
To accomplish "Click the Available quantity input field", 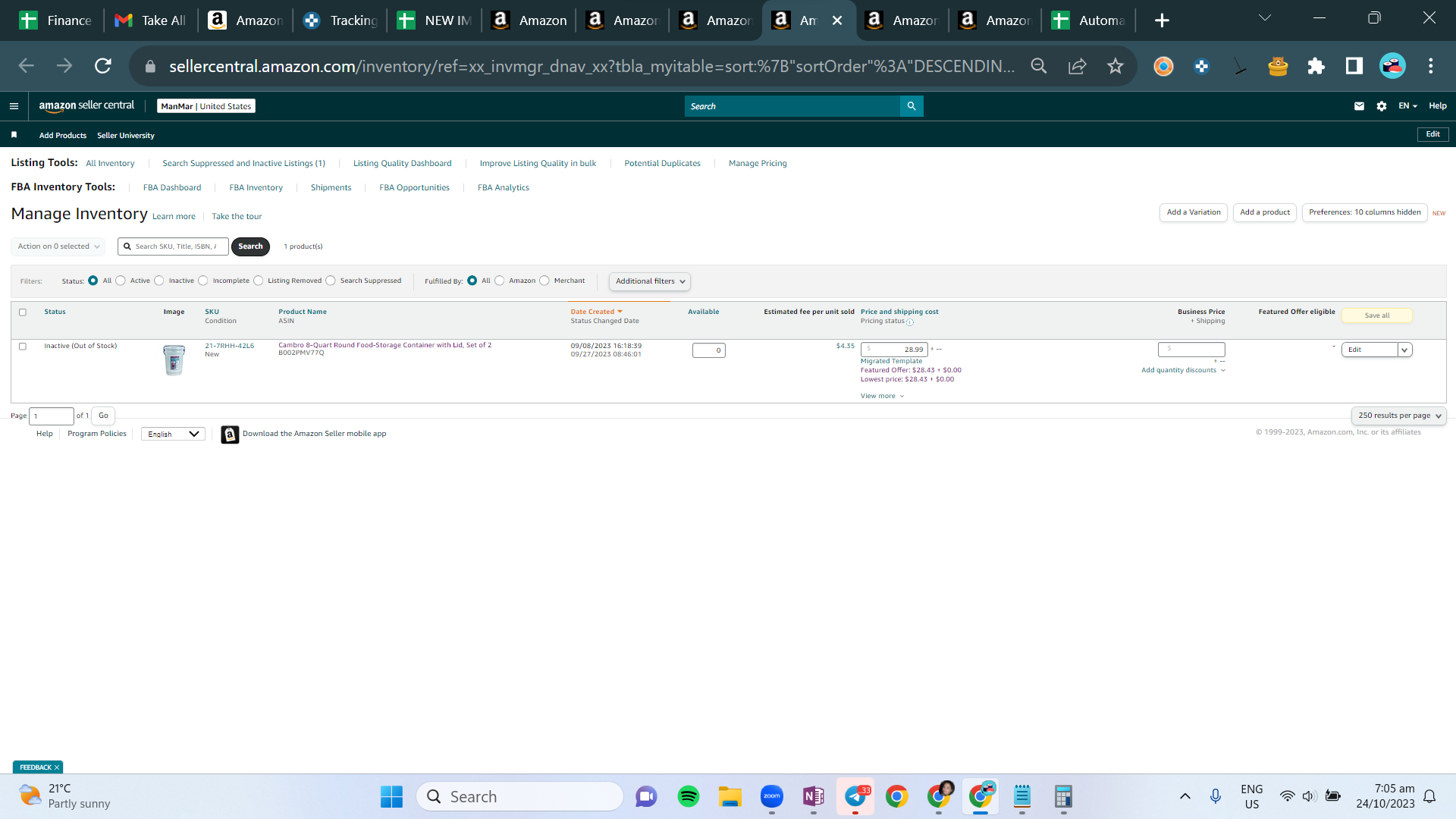I will 709,350.
